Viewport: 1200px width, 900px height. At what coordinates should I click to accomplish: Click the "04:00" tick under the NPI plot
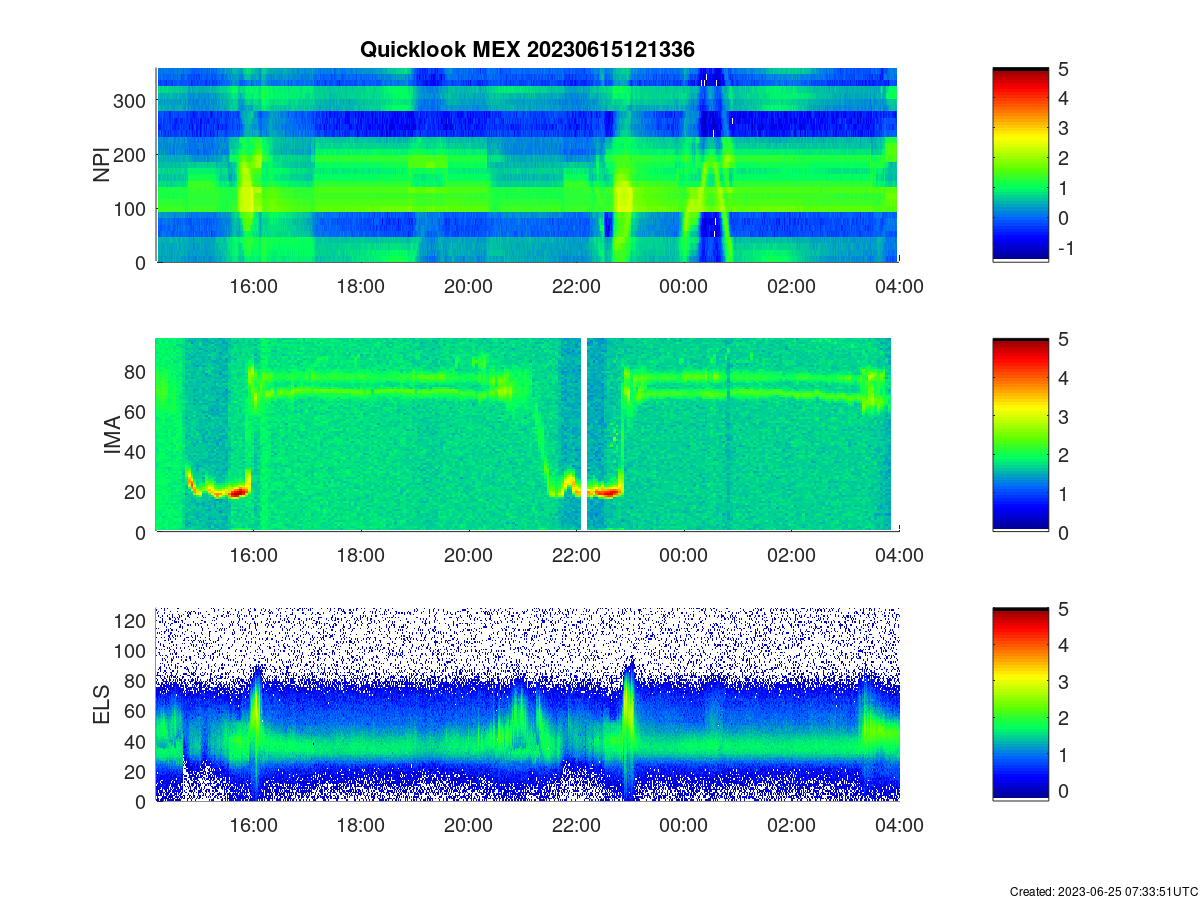tap(899, 287)
